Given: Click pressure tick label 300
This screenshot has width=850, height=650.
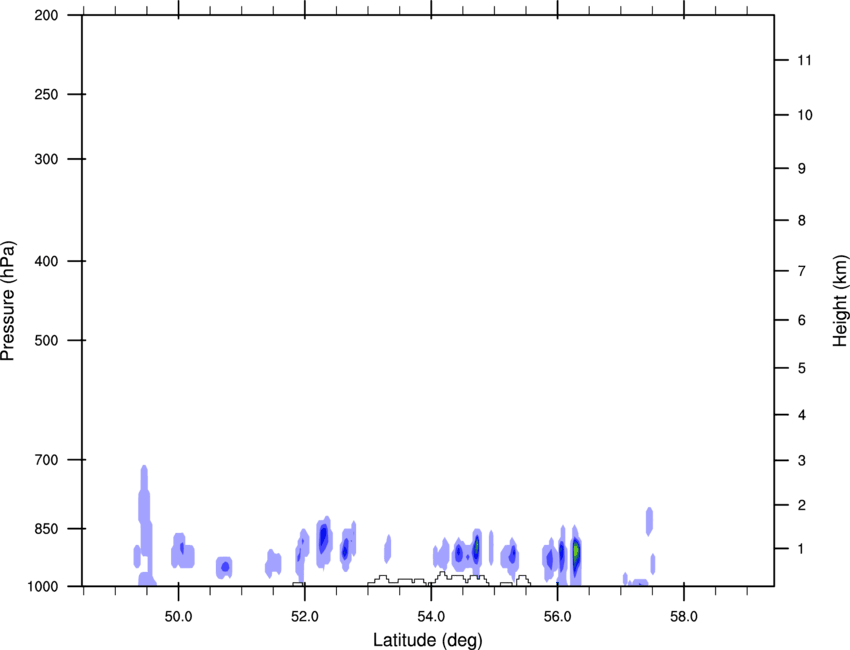Looking at the screenshot, I should point(46,159).
